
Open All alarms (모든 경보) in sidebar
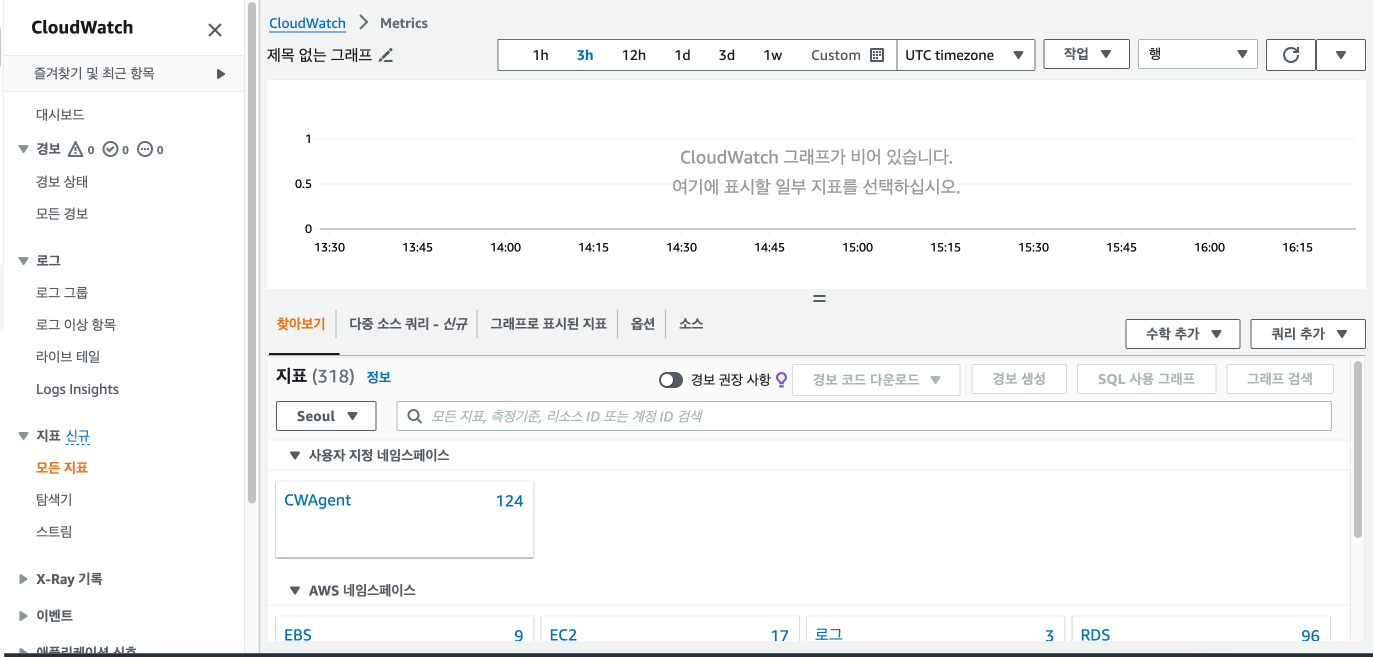click(x=62, y=214)
